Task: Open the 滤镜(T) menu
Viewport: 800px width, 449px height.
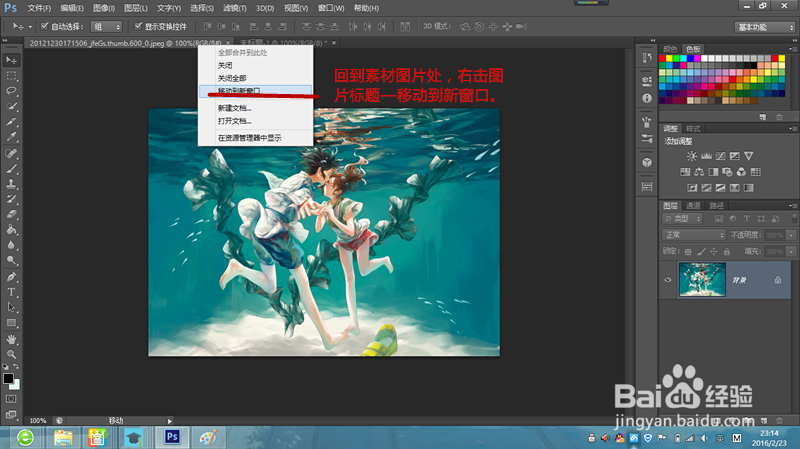Action: click(235, 8)
